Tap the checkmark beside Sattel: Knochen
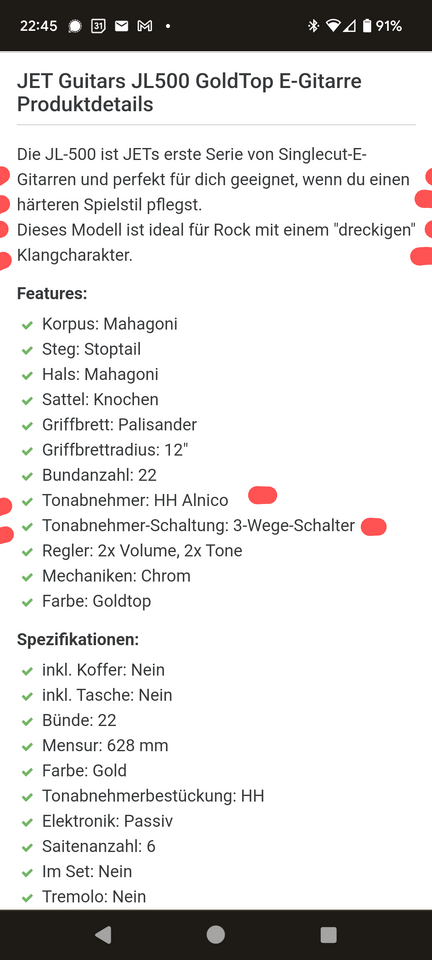Image resolution: width=432 pixels, height=960 pixels. (x=27, y=400)
